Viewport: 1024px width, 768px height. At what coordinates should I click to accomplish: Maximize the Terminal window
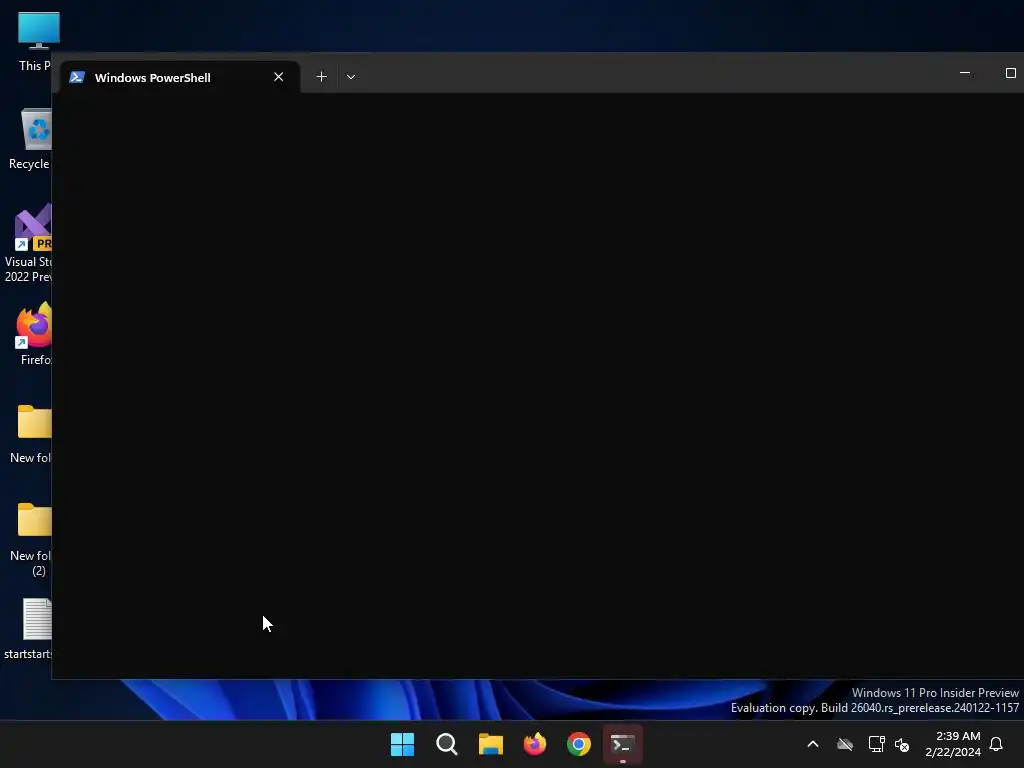1010,73
